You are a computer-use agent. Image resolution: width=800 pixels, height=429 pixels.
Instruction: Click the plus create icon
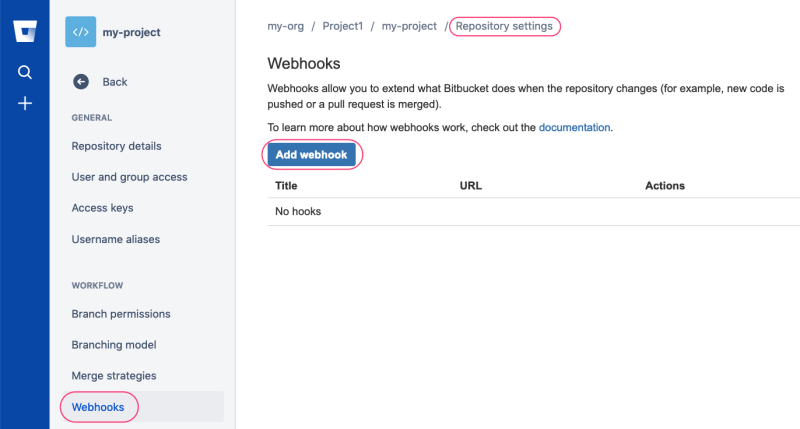tap(25, 103)
